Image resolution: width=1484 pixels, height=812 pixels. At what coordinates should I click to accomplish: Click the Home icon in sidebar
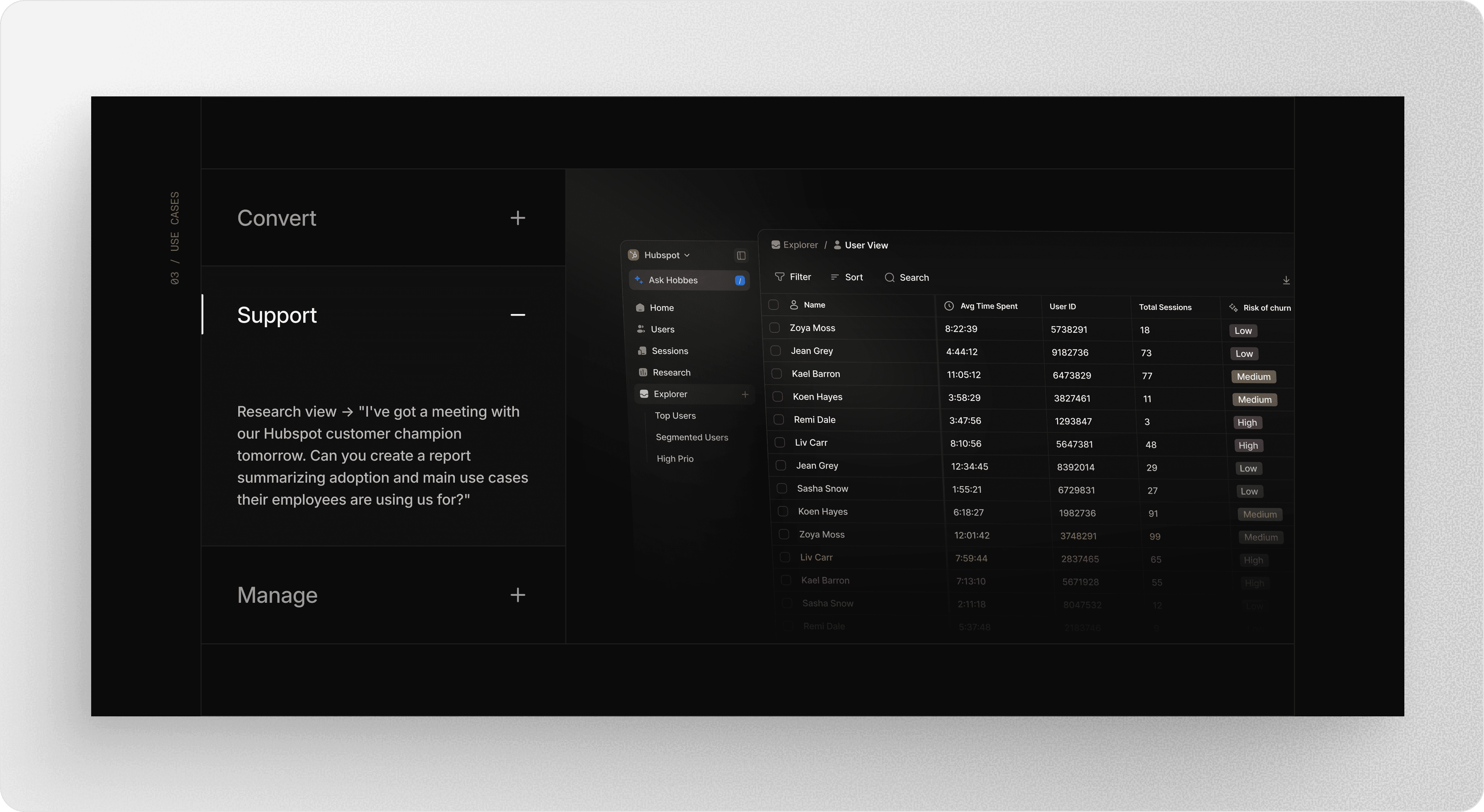point(640,308)
